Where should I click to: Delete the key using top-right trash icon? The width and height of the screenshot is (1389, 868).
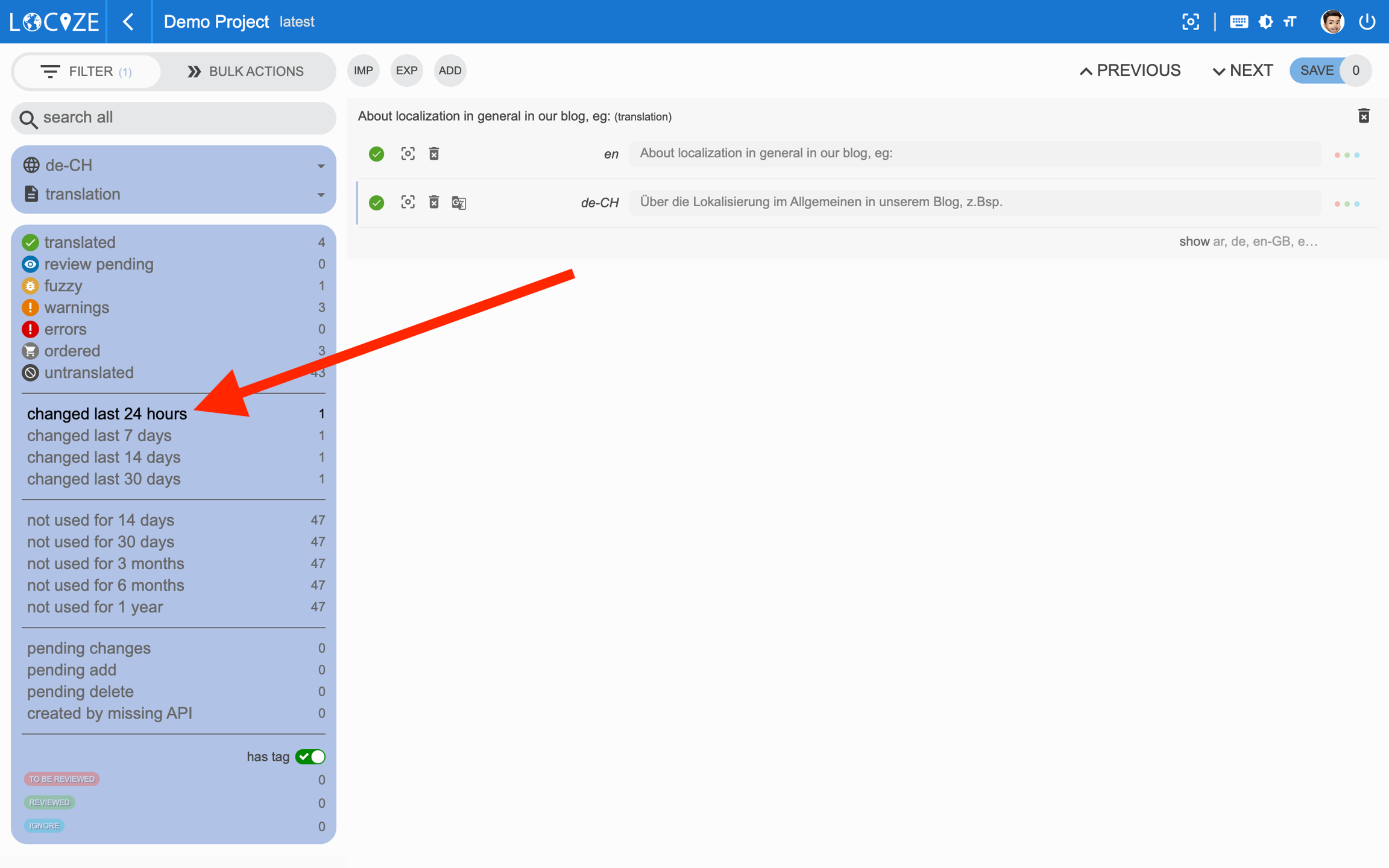tap(1364, 116)
